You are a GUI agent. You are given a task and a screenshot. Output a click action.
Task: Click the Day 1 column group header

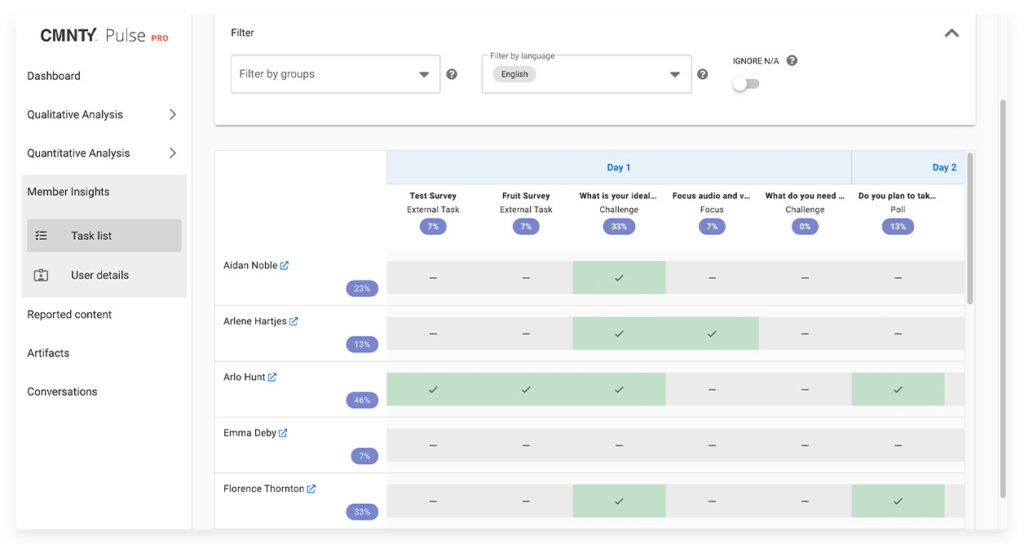coord(618,167)
